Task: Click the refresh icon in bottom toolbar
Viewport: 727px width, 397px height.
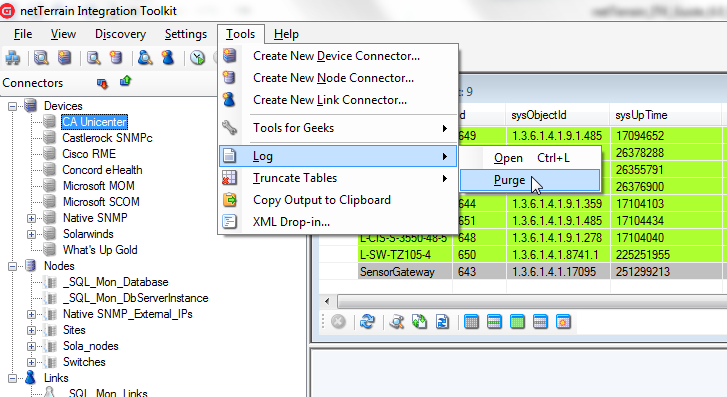Action: click(367, 321)
